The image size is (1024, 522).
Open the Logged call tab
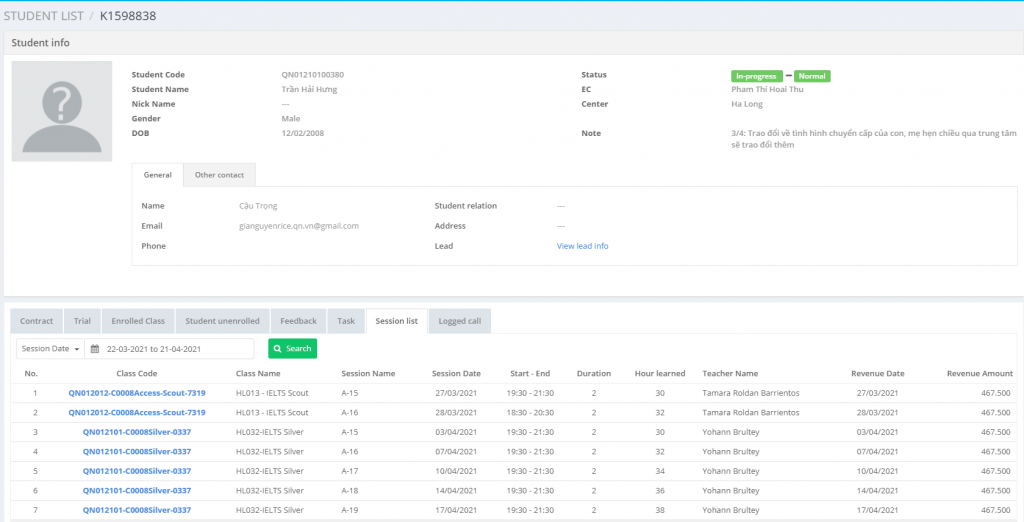(460, 321)
